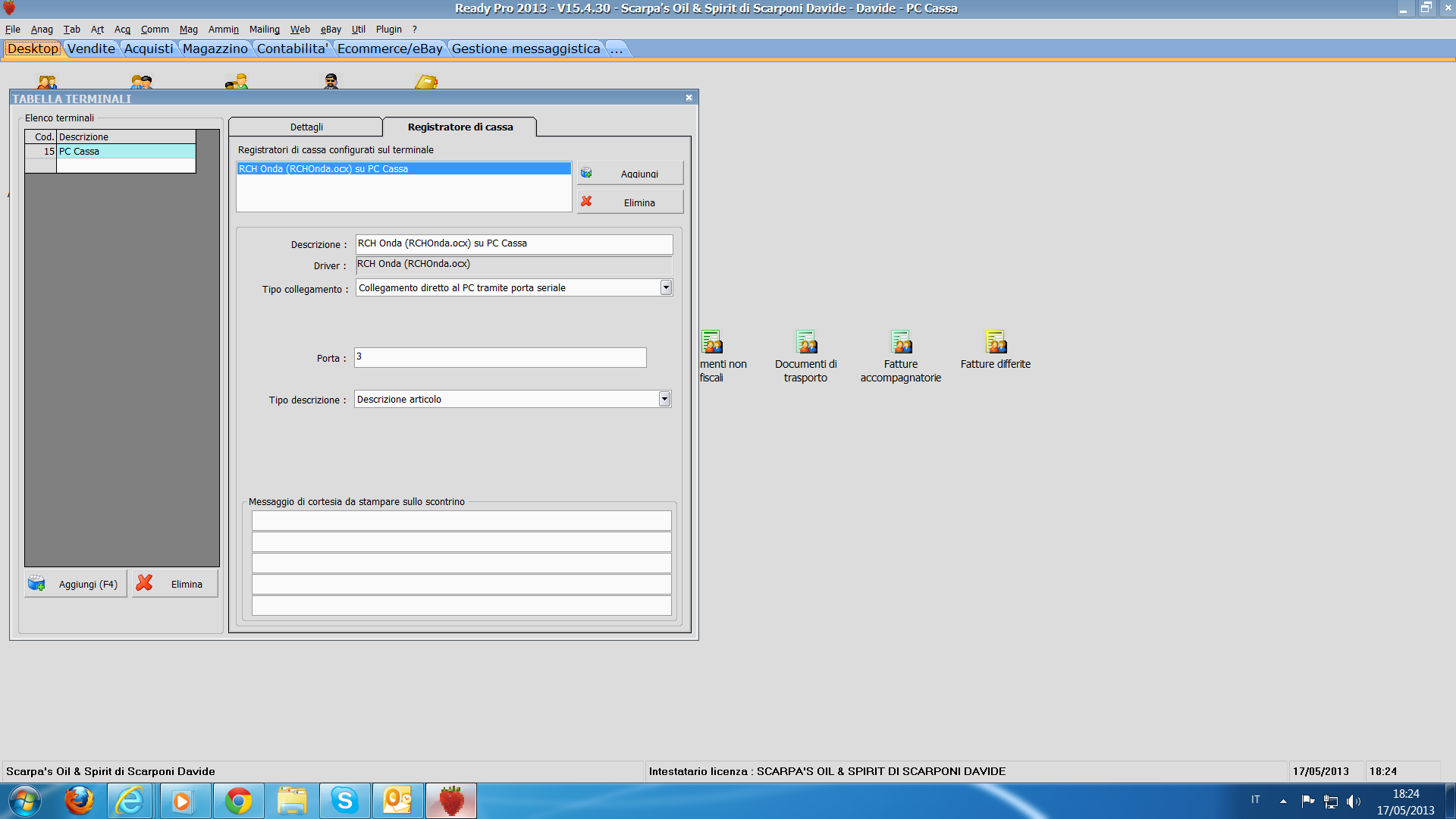Open Fatture differite desktop icon
Image resolution: width=1456 pixels, height=819 pixels.
(x=995, y=343)
